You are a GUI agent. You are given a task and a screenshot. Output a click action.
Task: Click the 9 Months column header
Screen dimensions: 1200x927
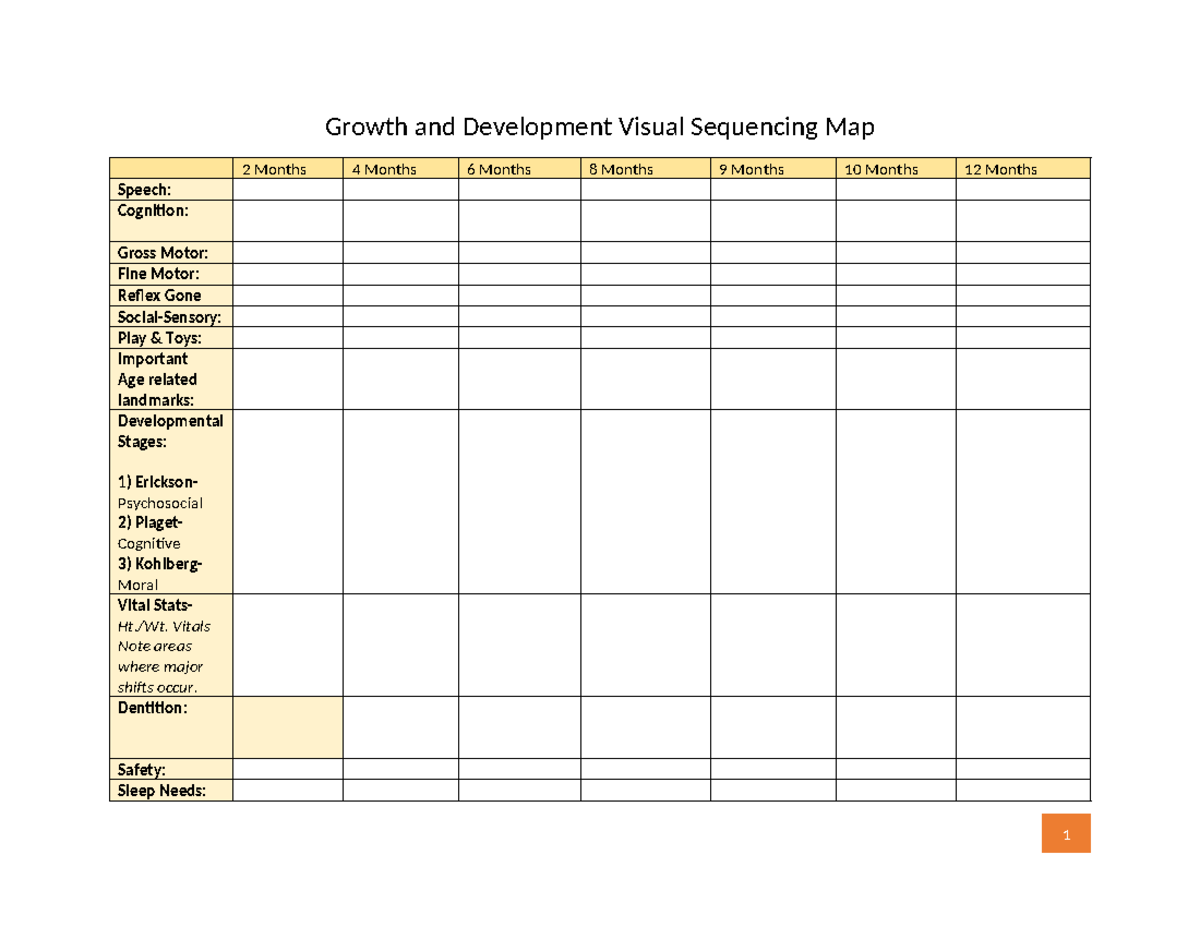pos(751,169)
